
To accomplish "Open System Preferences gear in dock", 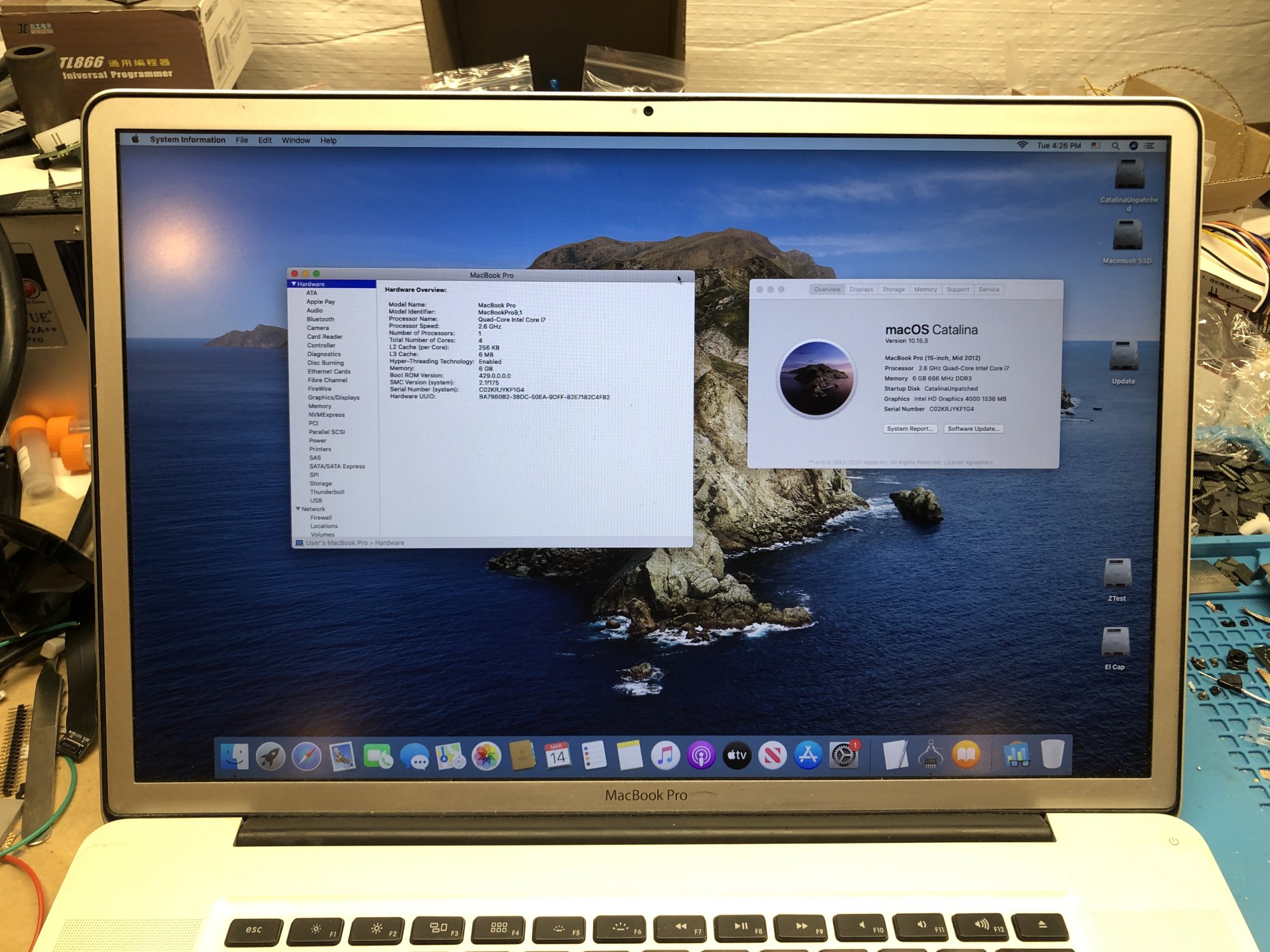I will (x=843, y=756).
